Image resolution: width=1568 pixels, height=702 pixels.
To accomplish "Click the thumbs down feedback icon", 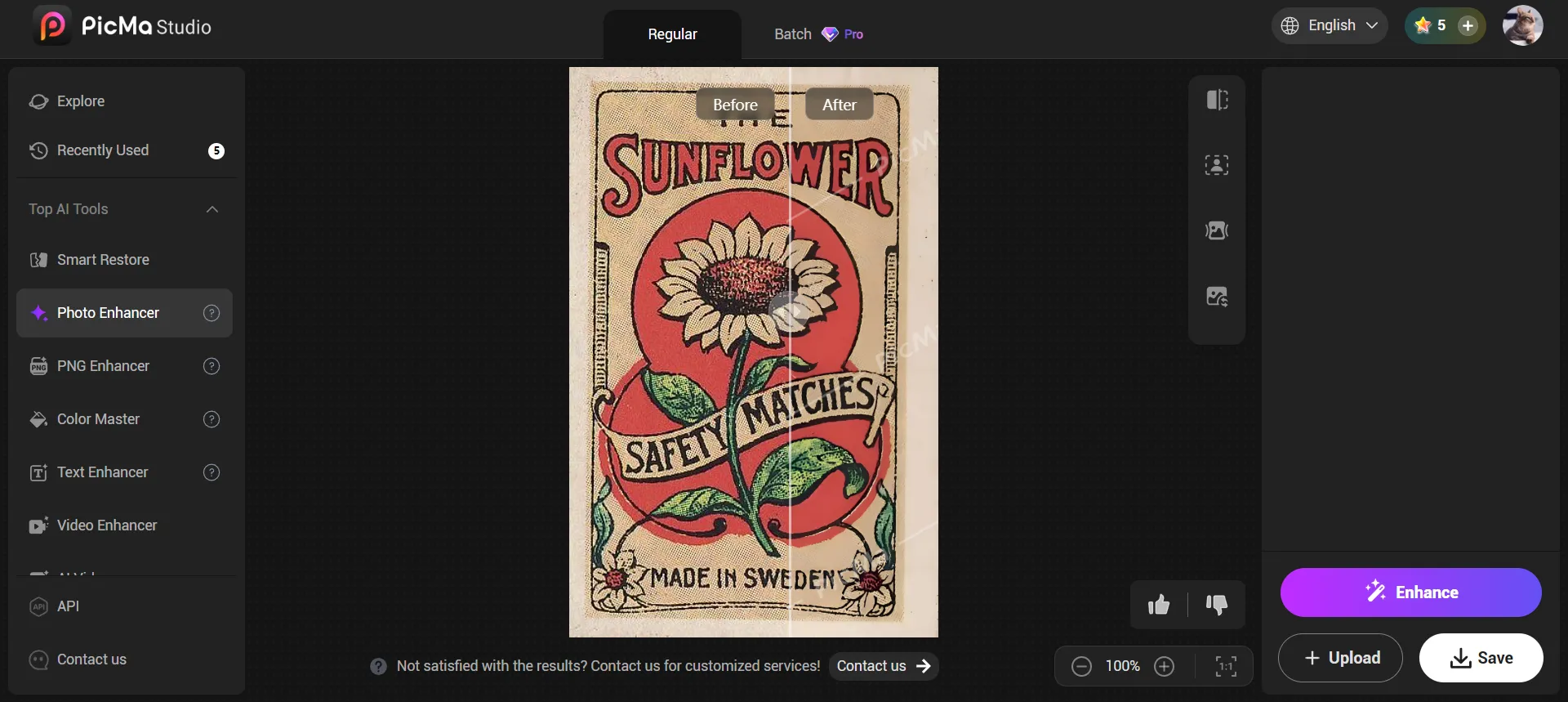I will 1217,605.
